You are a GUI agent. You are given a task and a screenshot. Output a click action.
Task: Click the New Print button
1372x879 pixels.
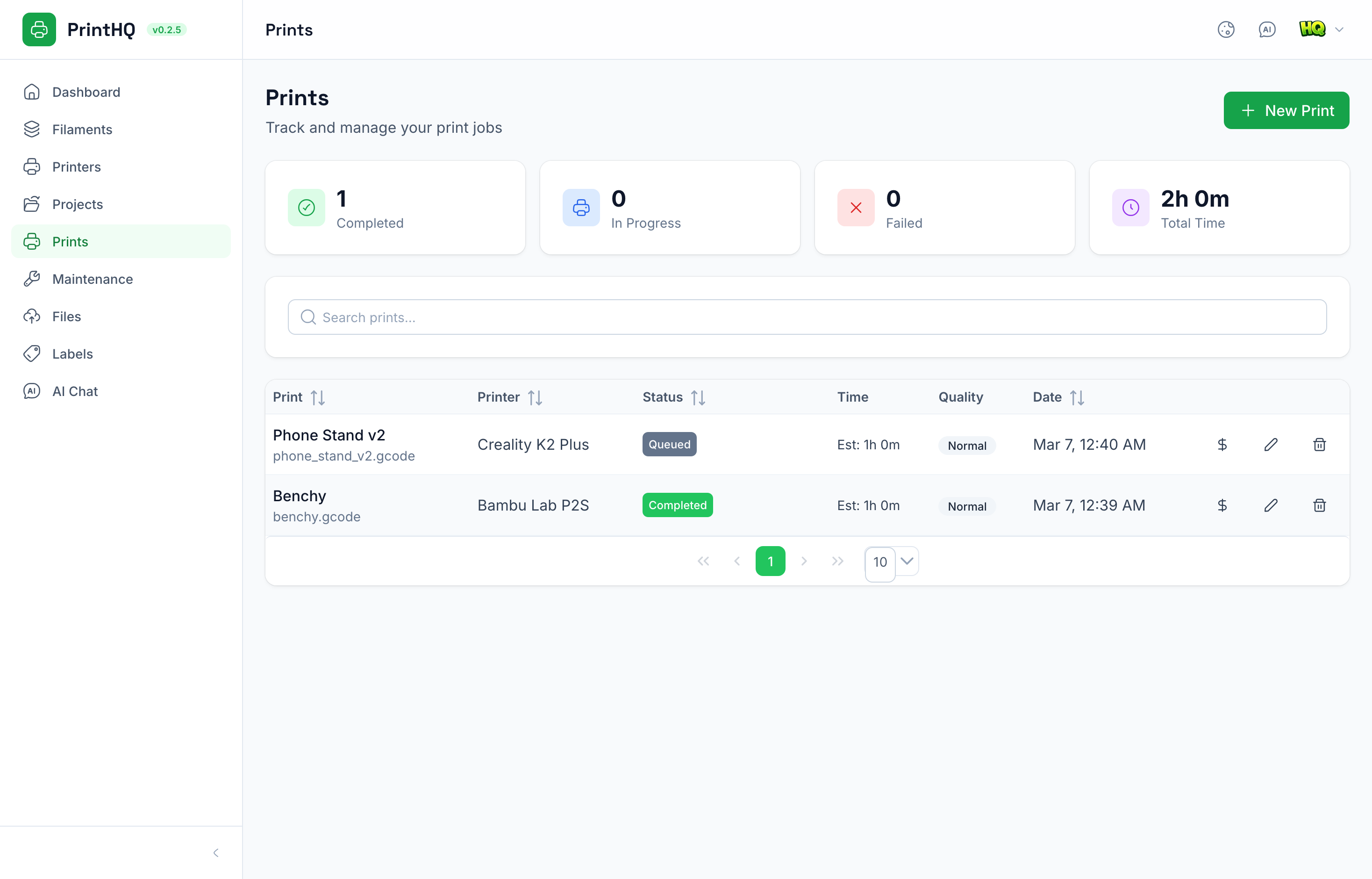point(1286,110)
